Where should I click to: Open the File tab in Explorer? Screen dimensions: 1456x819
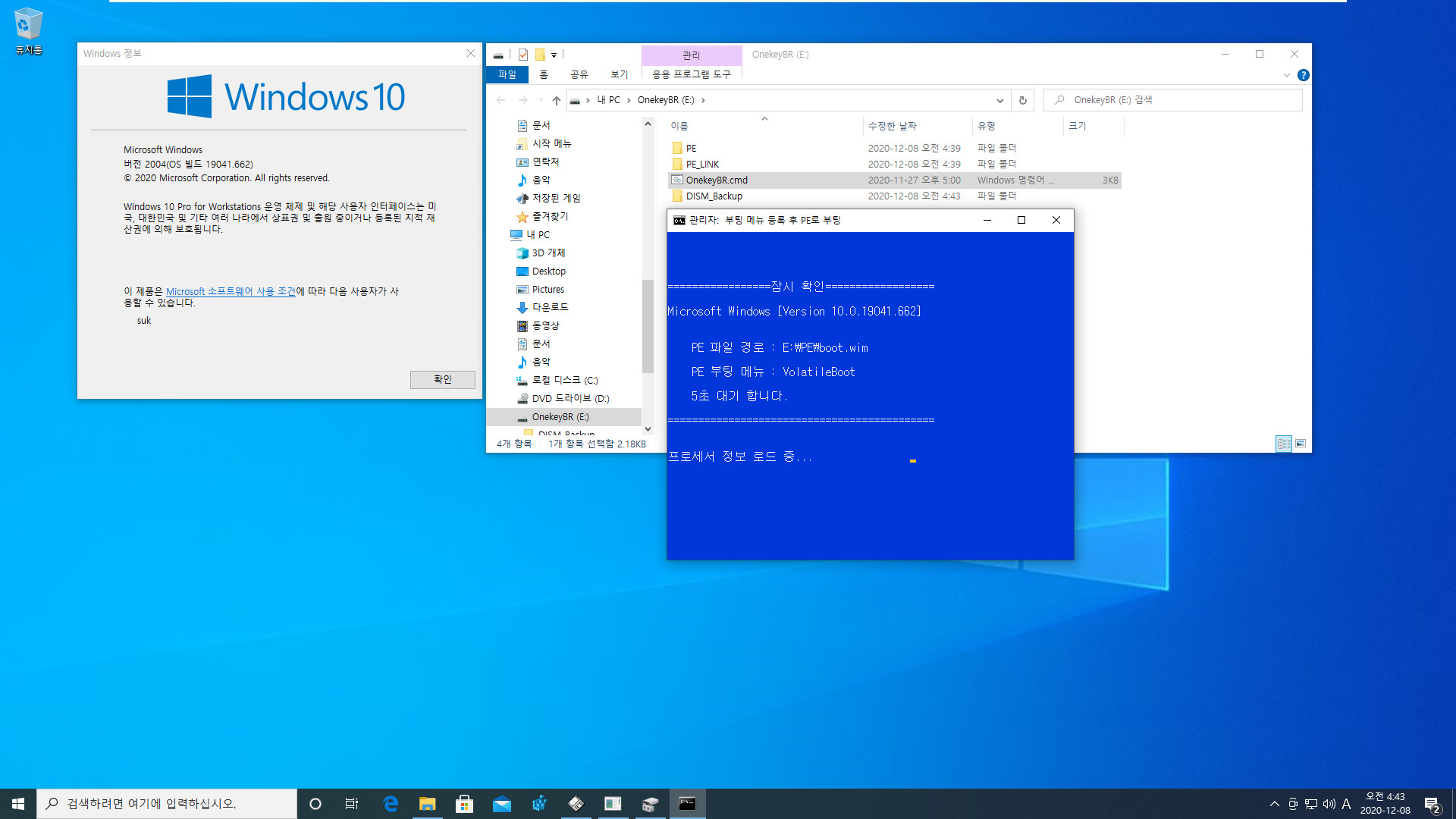pyautogui.click(x=507, y=74)
